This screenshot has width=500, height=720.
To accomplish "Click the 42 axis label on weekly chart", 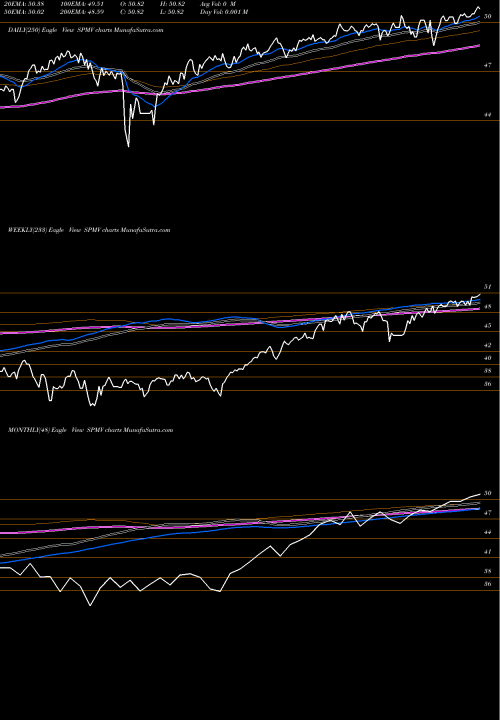I will tap(488, 345).
